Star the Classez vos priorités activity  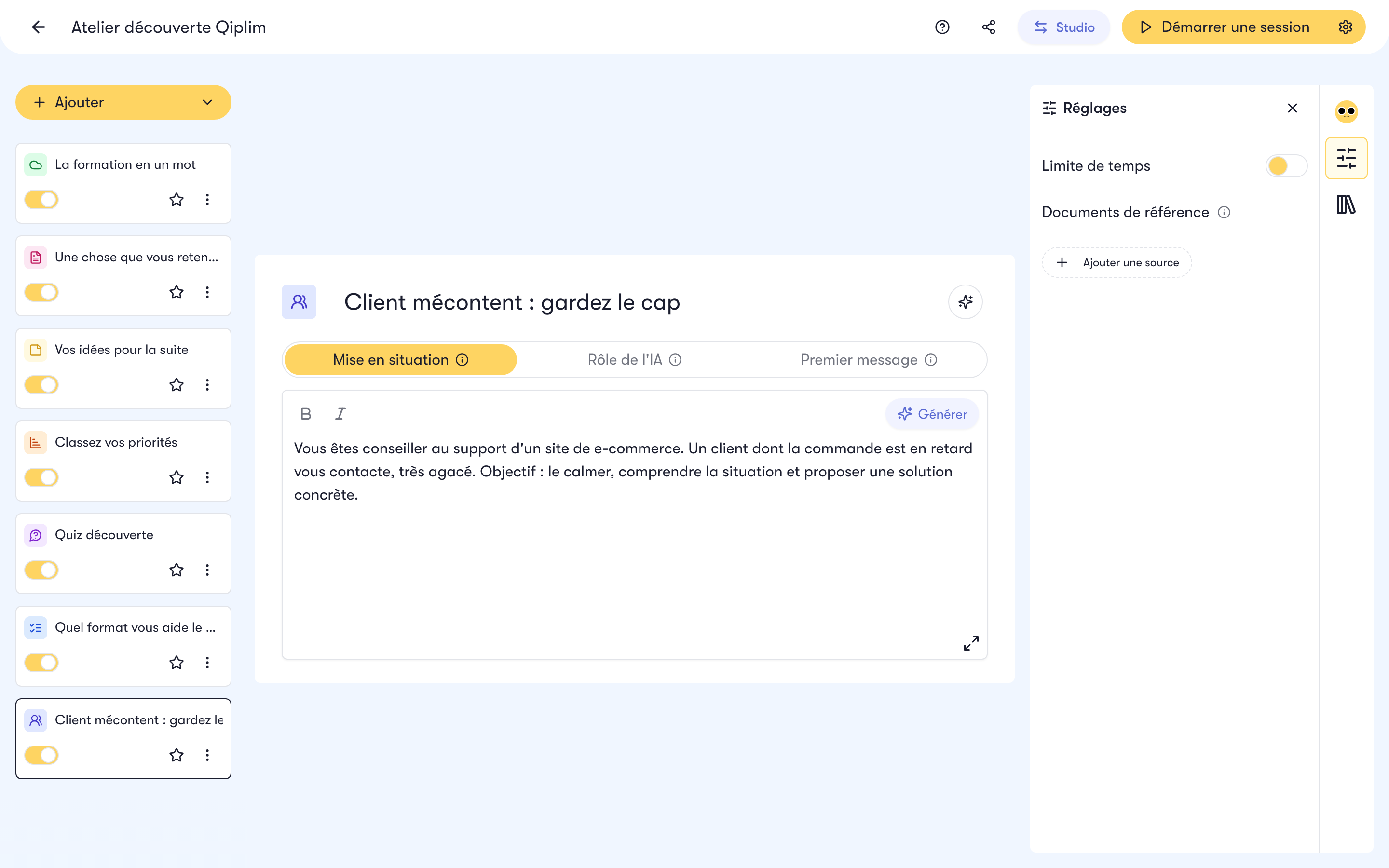176,477
